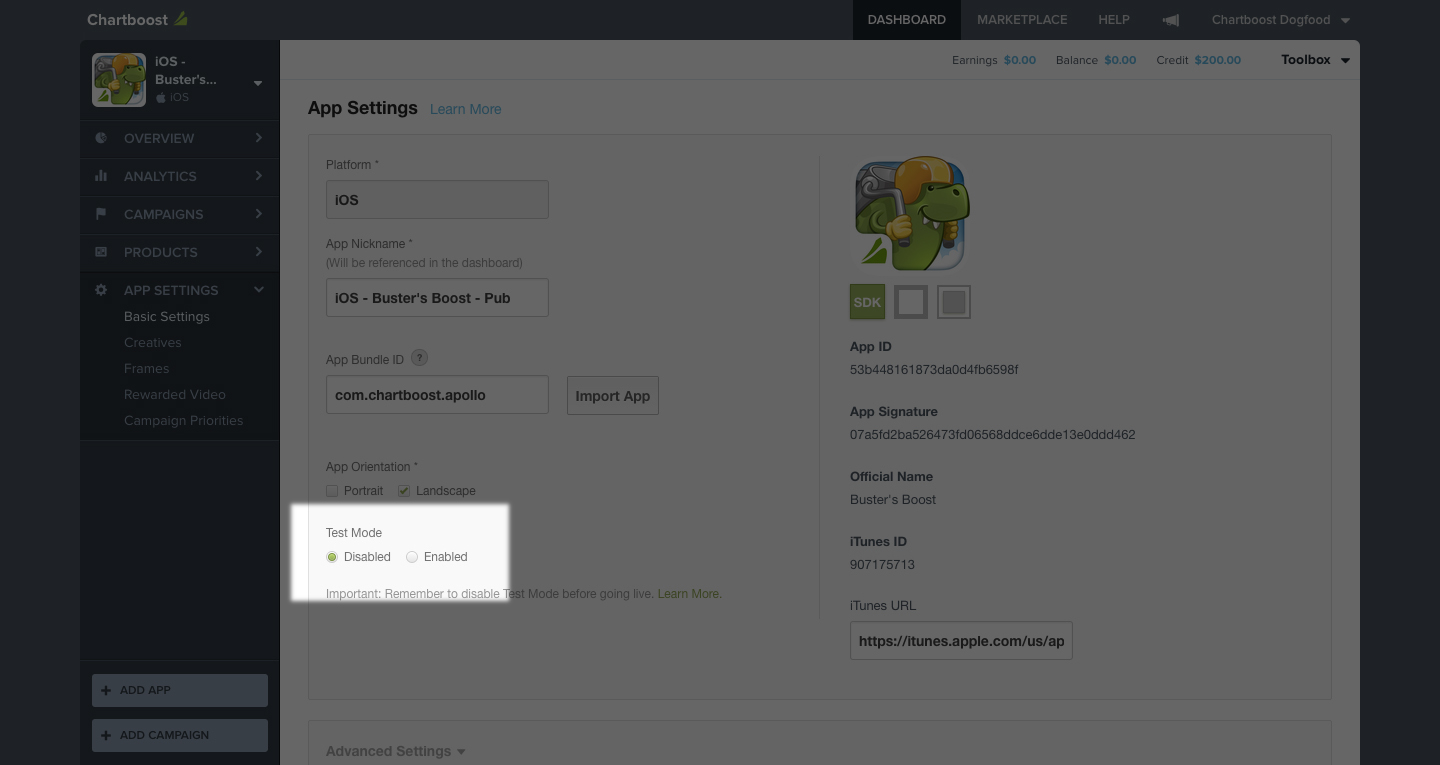This screenshot has height=765, width=1440.
Task: Click the Buster's Boost sidebar app thumbnail
Action: point(119,79)
